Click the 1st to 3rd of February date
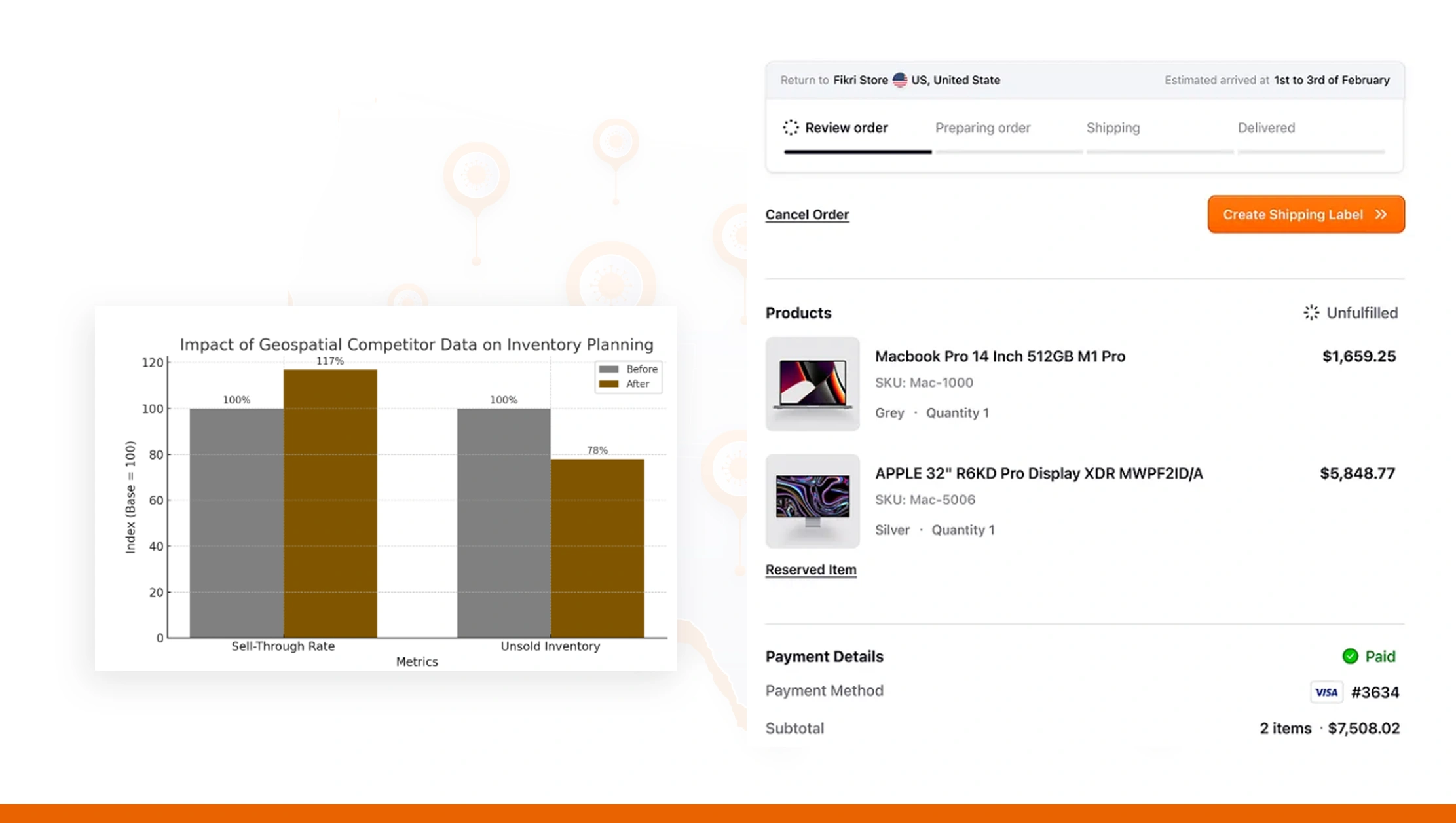Viewport: 1456px width, 823px height. [x=1332, y=80]
